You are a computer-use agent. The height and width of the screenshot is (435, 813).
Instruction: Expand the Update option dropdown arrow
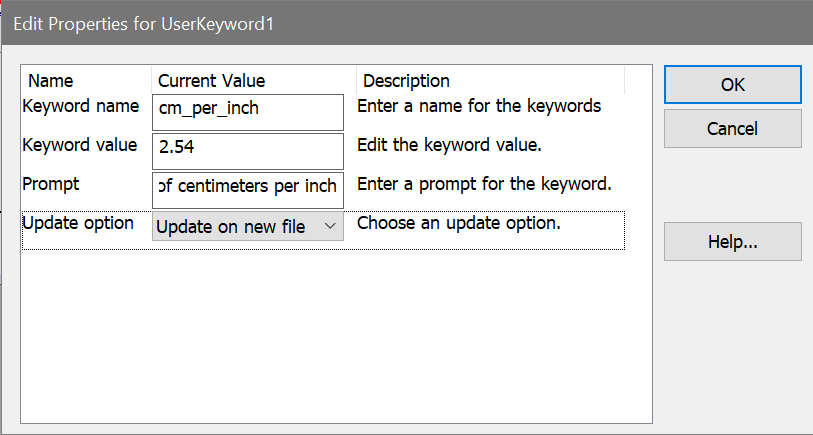click(330, 227)
